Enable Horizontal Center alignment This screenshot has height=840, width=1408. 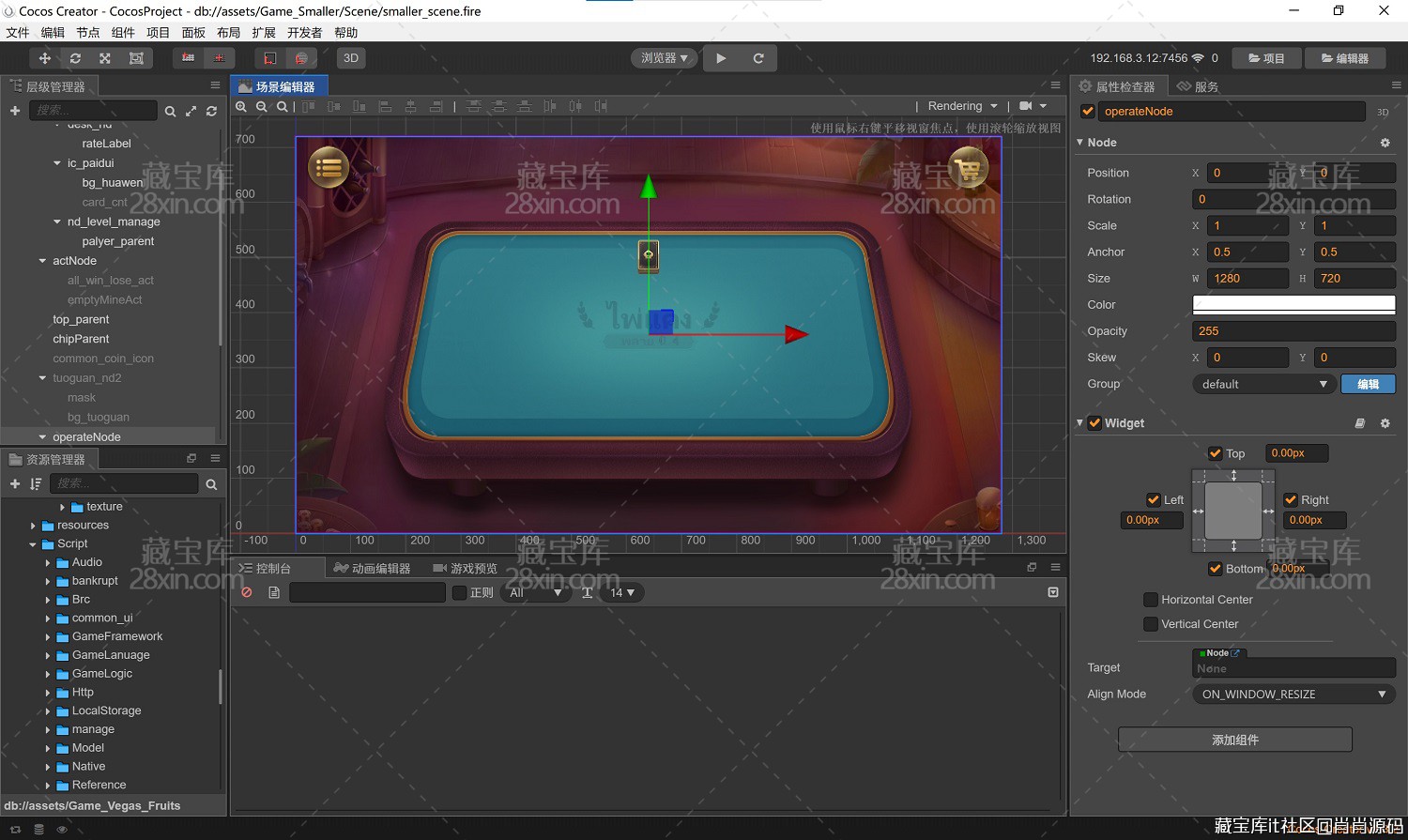click(x=1150, y=600)
